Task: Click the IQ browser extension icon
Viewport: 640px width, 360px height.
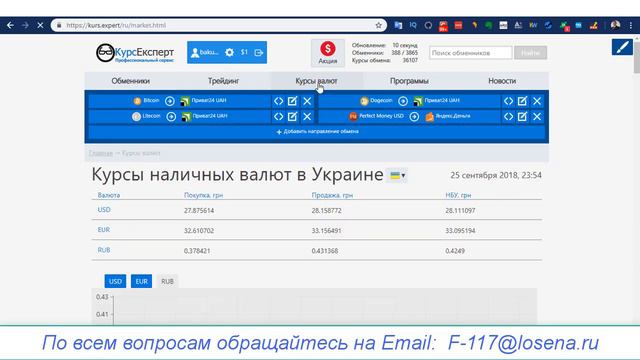Action: 413,25
